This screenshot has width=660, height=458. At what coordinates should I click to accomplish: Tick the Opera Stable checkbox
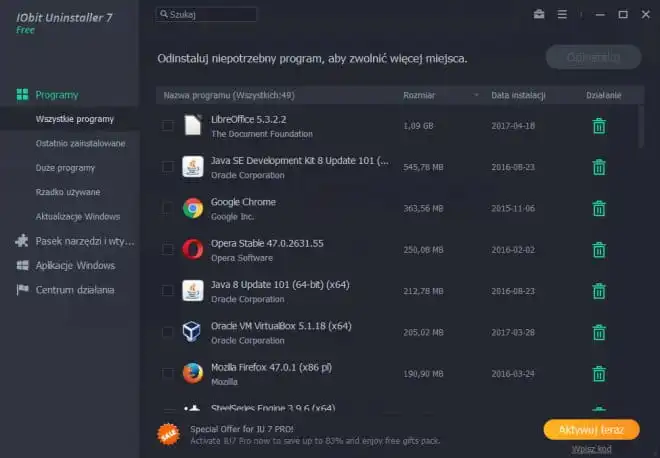coord(168,249)
